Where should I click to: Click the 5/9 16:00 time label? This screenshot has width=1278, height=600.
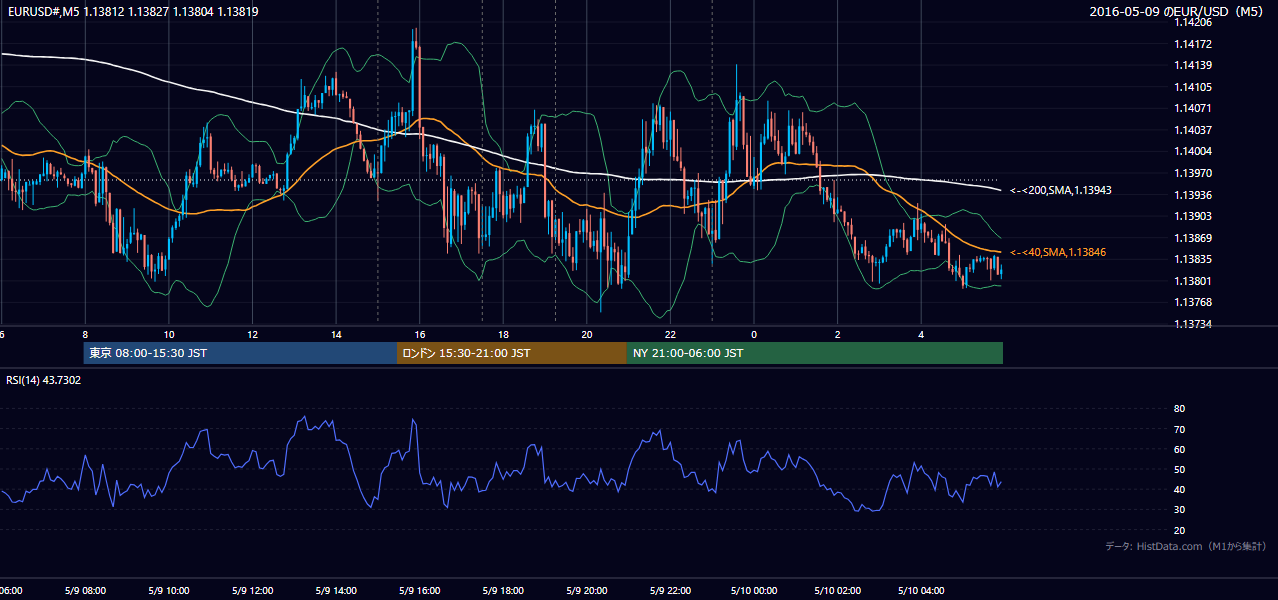(419, 591)
